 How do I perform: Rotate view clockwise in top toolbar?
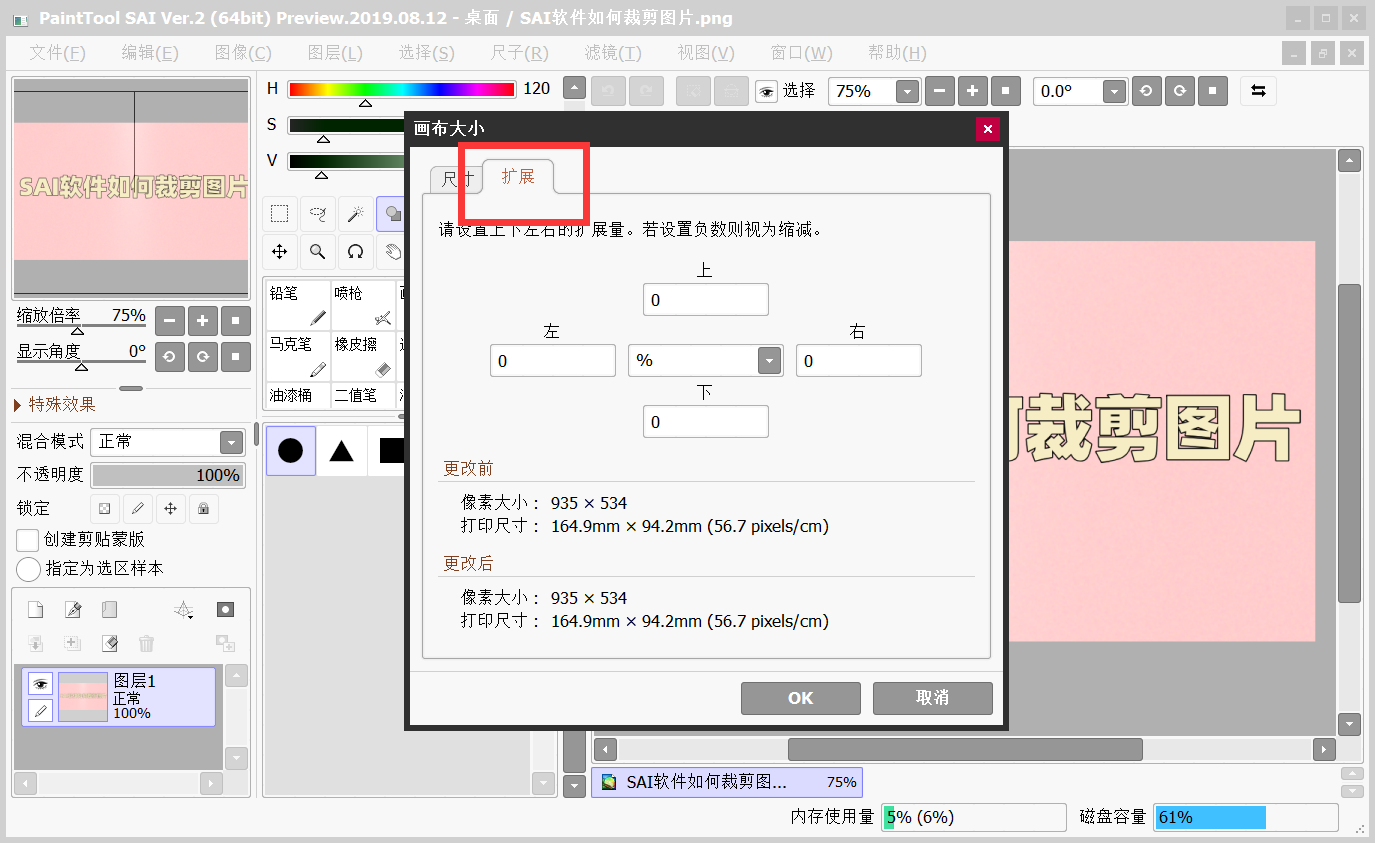[1180, 91]
